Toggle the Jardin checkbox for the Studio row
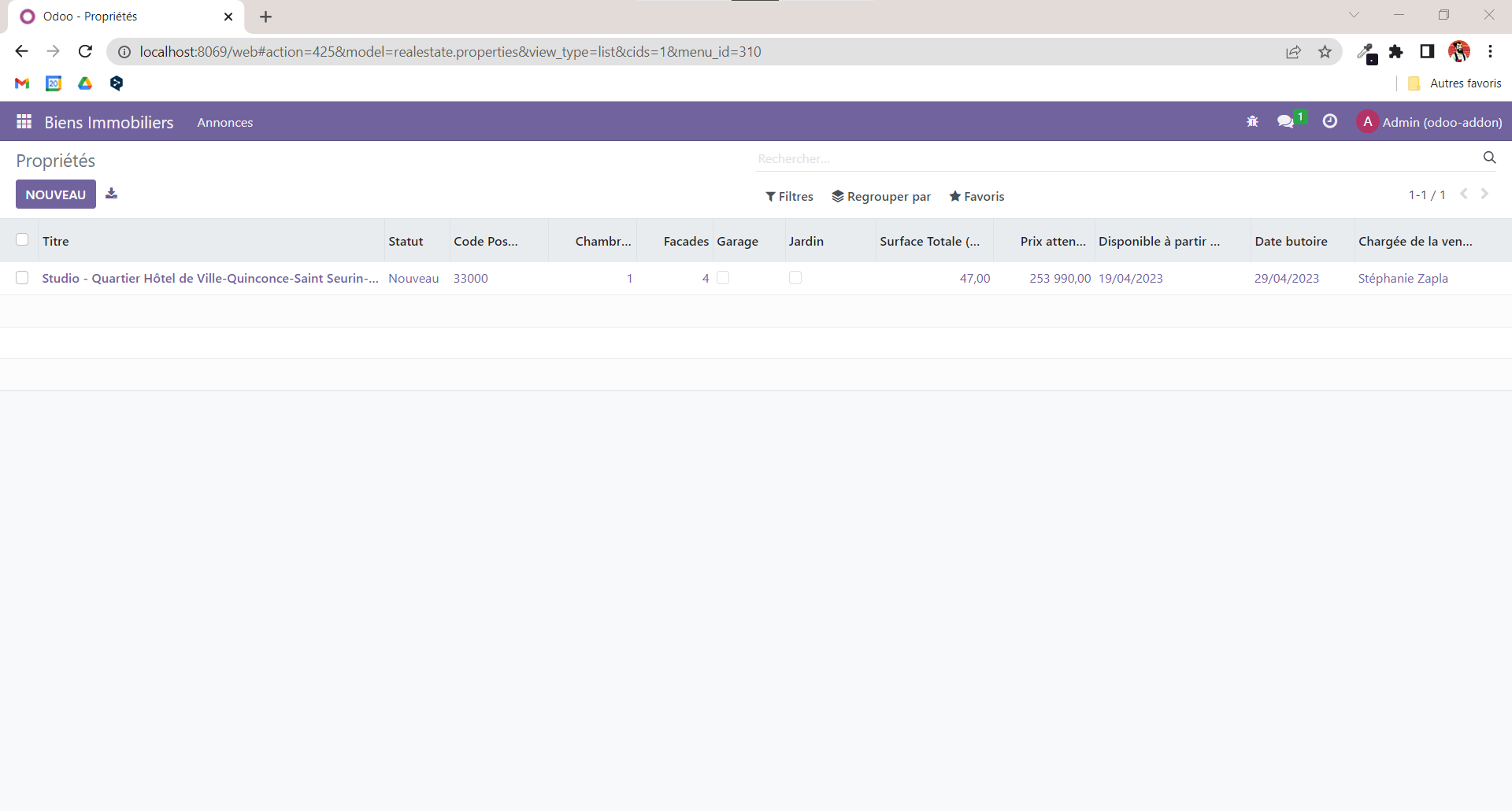The image size is (1512, 811). (x=795, y=278)
